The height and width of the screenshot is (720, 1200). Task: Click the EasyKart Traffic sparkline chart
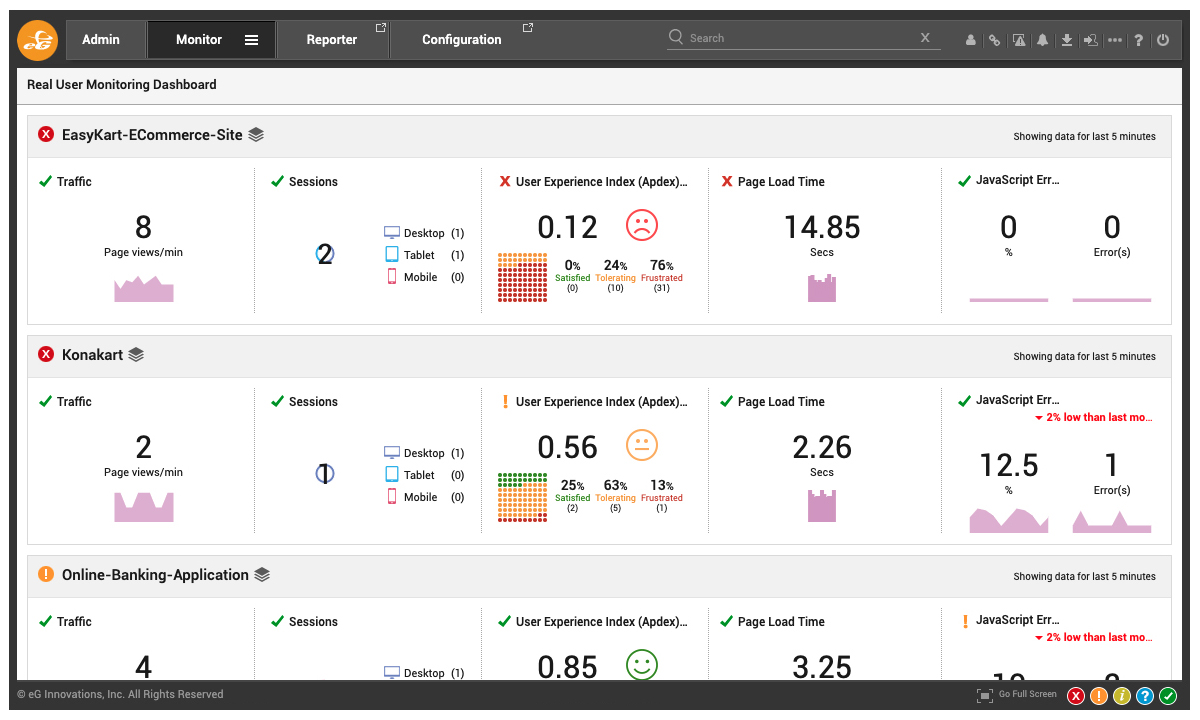pyautogui.click(x=144, y=288)
